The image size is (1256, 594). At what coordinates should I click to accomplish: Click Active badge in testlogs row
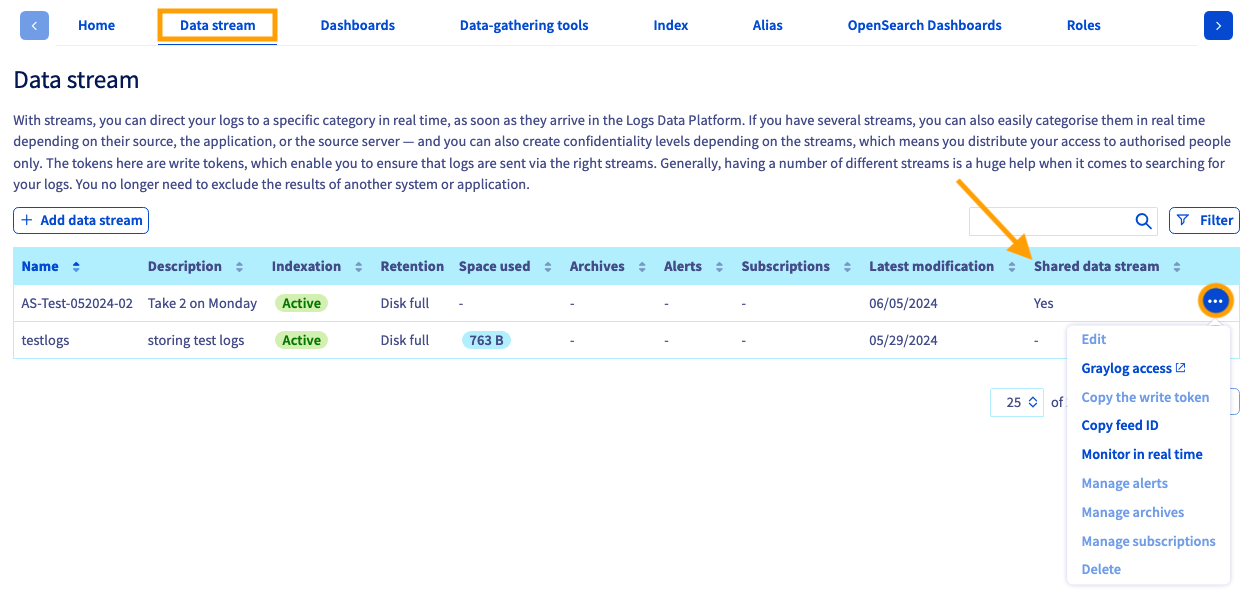(301, 340)
